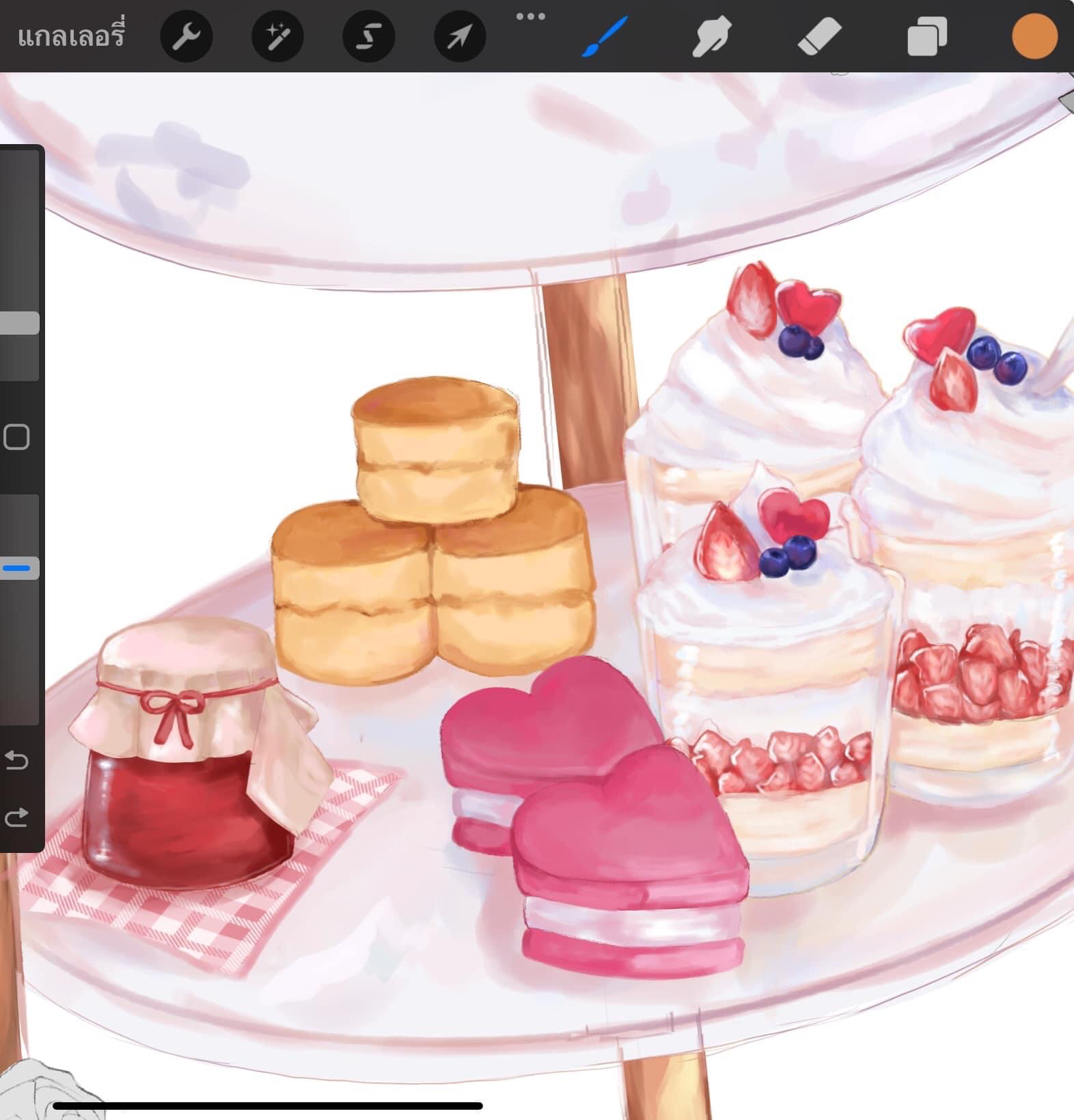This screenshot has width=1074, height=1120.
Task: Open the Actions wrench menu
Action: point(186,36)
